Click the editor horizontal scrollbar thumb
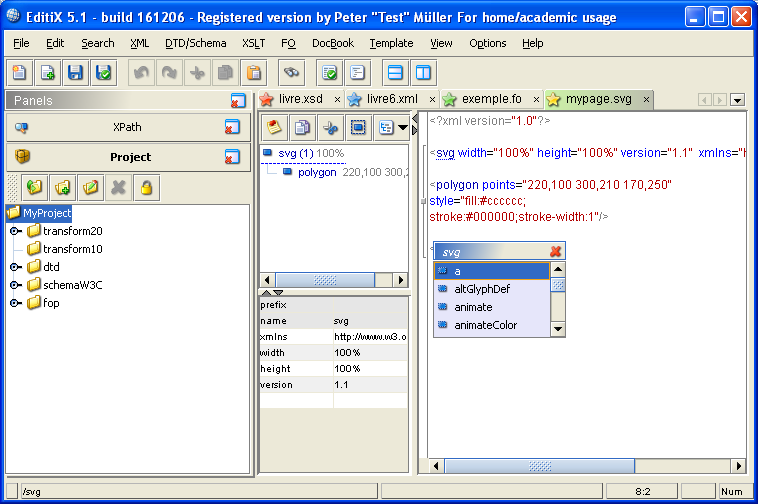Image resolution: width=758 pixels, height=504 pixels. (x=539, y=466)
